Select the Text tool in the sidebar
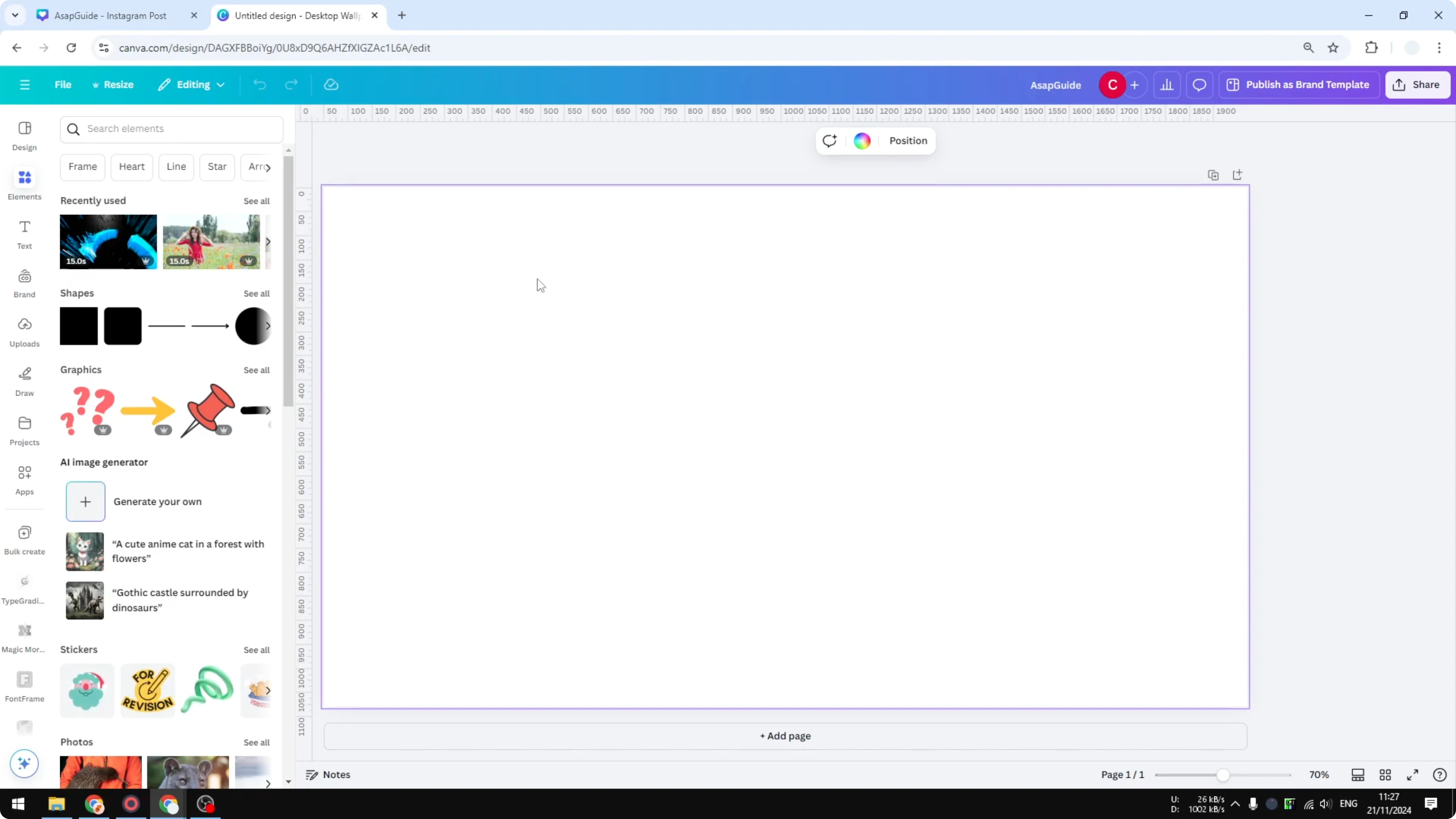1456x819 pixels. coord(24,233)
